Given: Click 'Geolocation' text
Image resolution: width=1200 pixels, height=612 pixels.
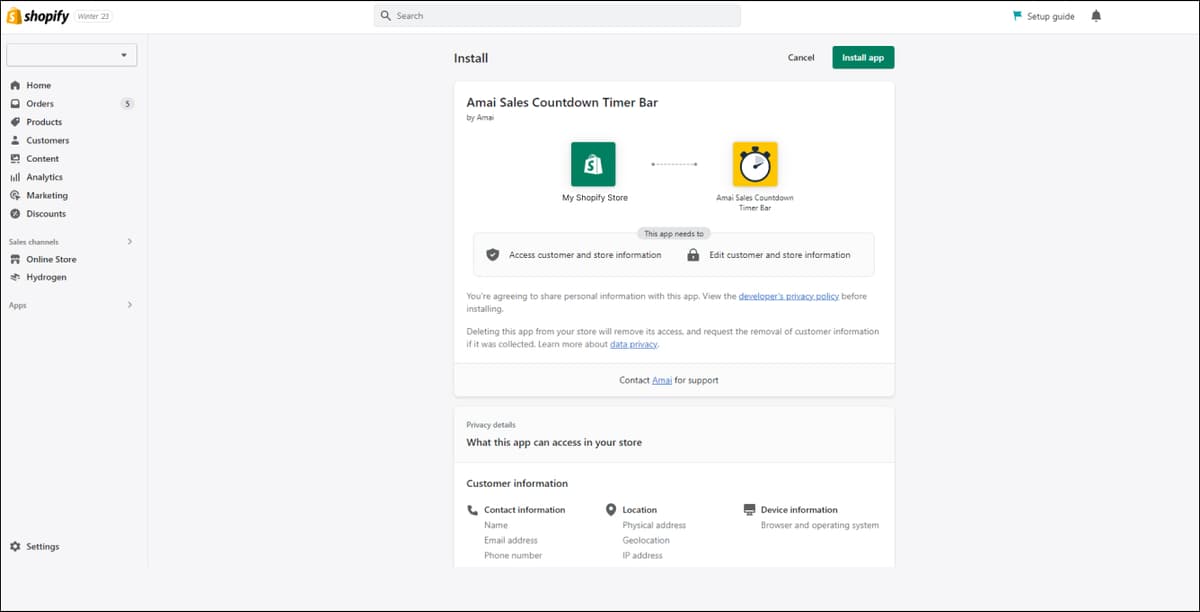Looking at the screenshot, I should pyautogui.click(x=646, y=540).
